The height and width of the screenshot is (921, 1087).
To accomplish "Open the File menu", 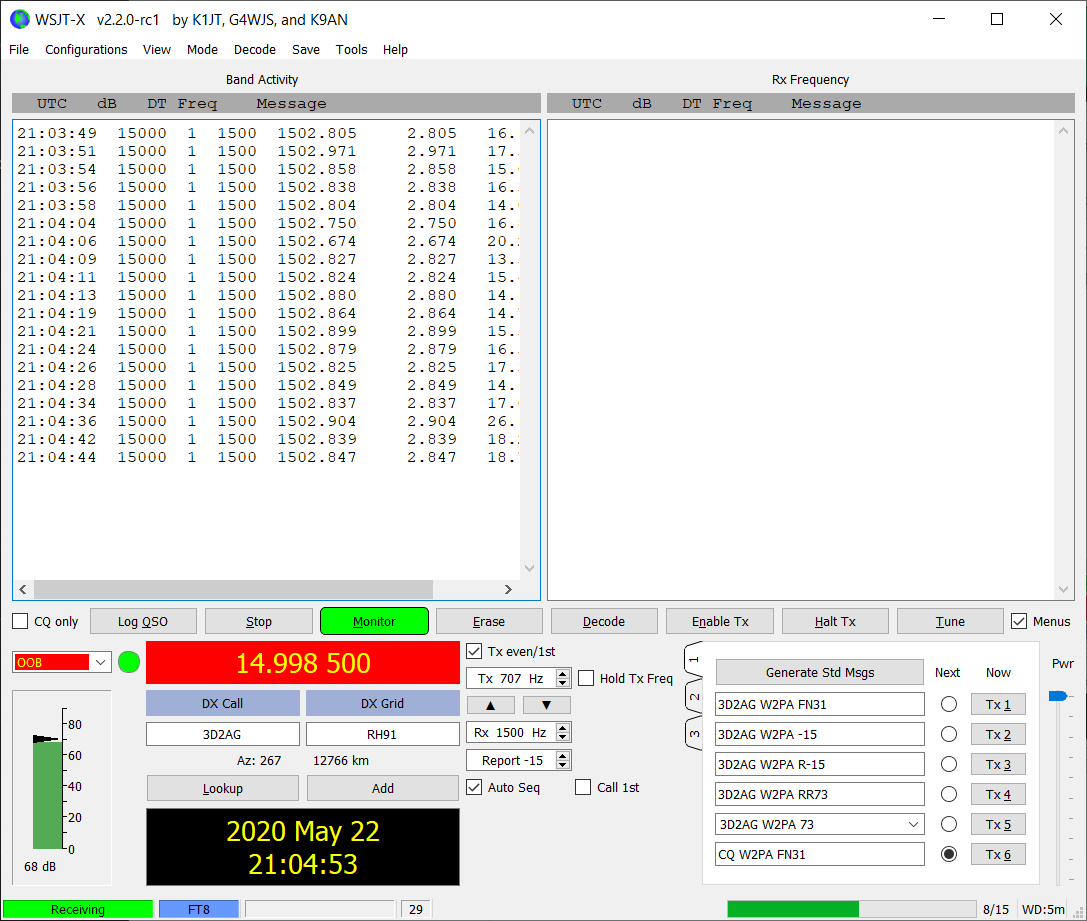I will pyautogui.click(x=19, y=50).
